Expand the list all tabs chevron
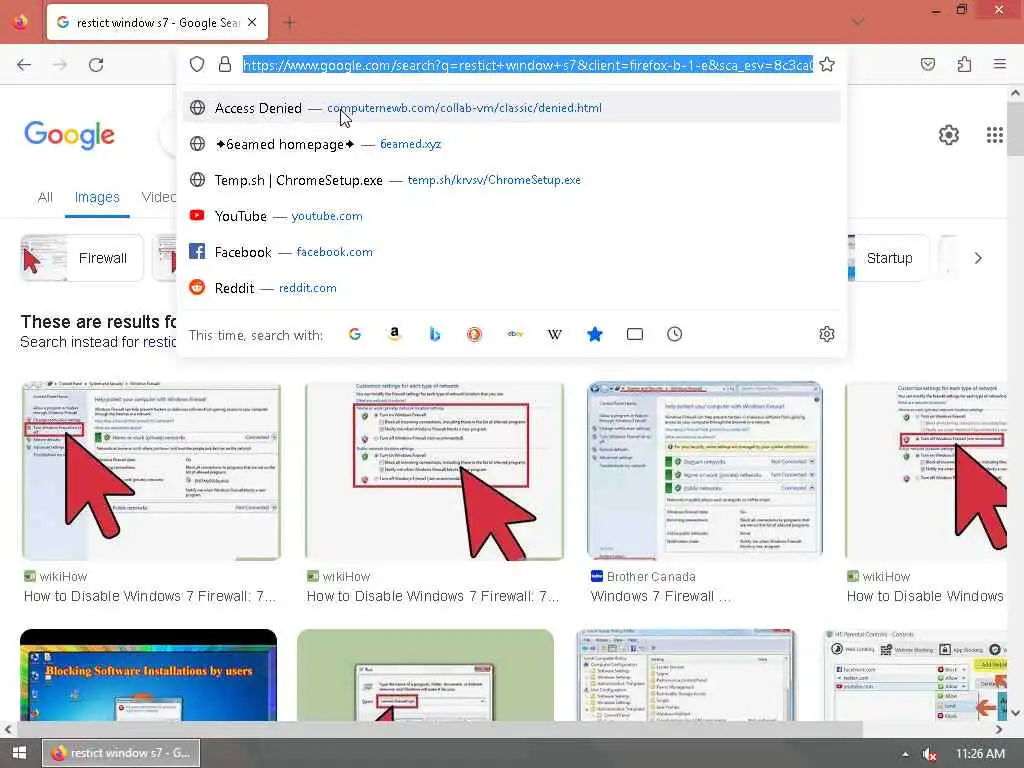 coord(858,22)
